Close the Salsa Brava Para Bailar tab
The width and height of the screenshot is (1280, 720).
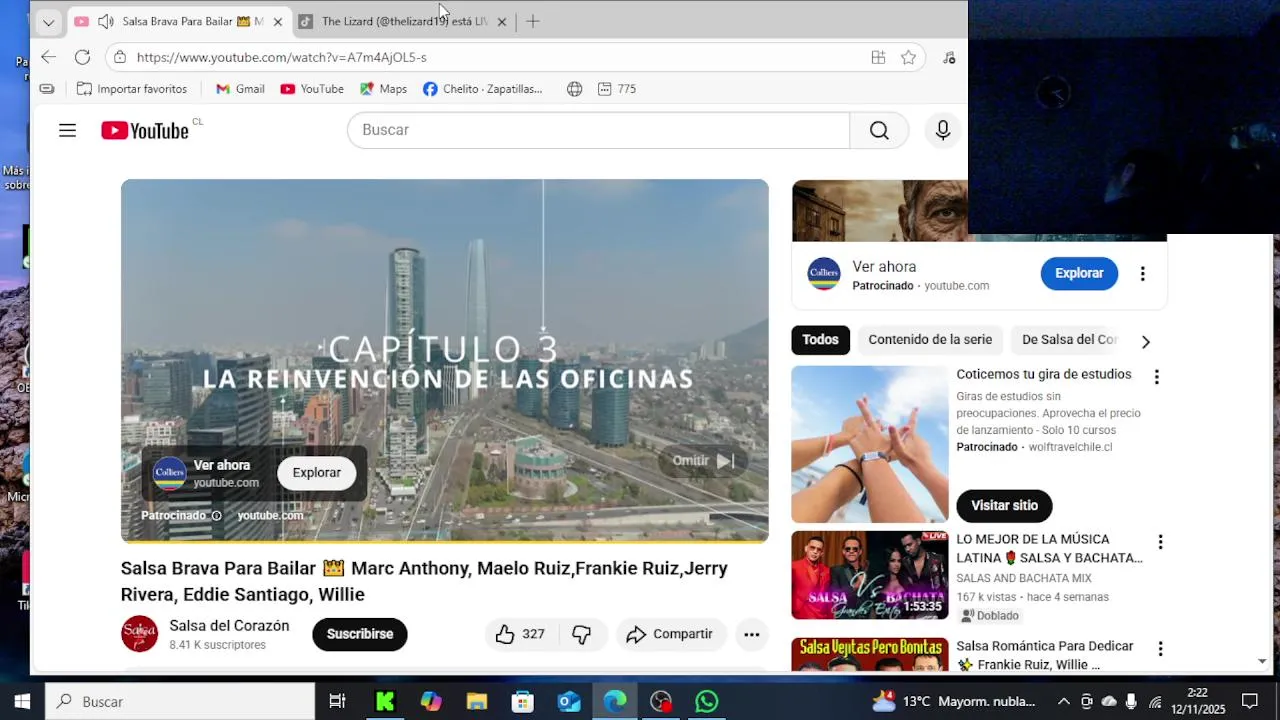[277, 21]
